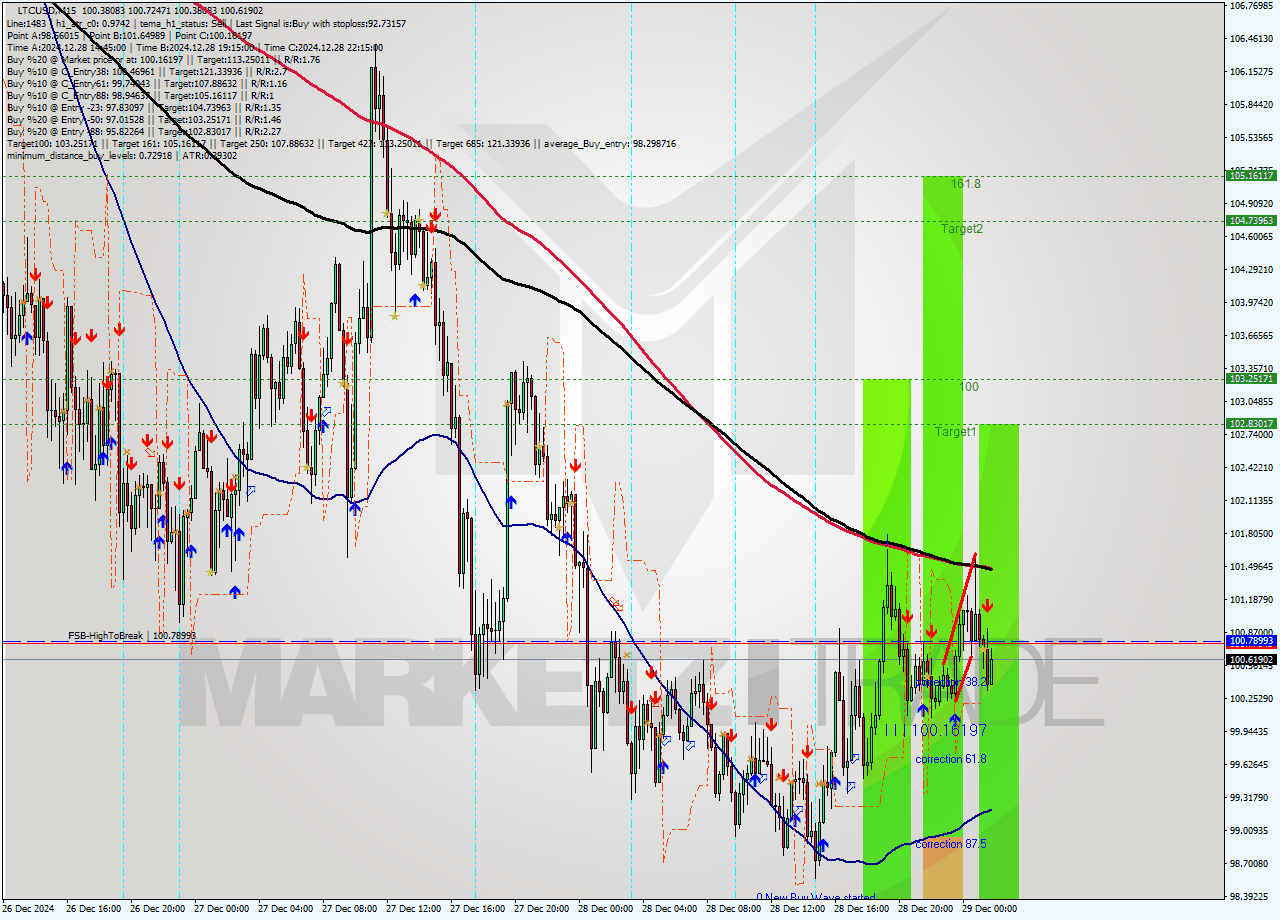The height and width of the screenshot is (920, 1280).
Task: Click the 104.73963 green price label
Action: 1251,221
